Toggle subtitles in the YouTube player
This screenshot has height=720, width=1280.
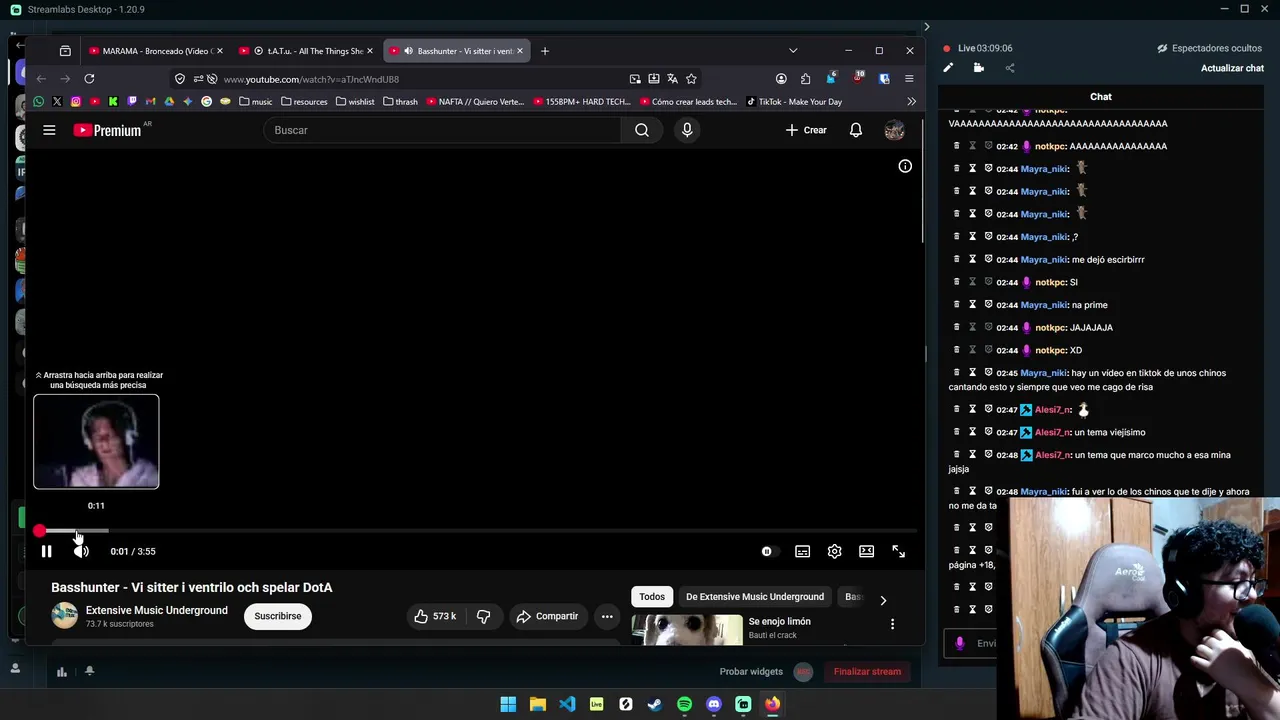point(802,551)
